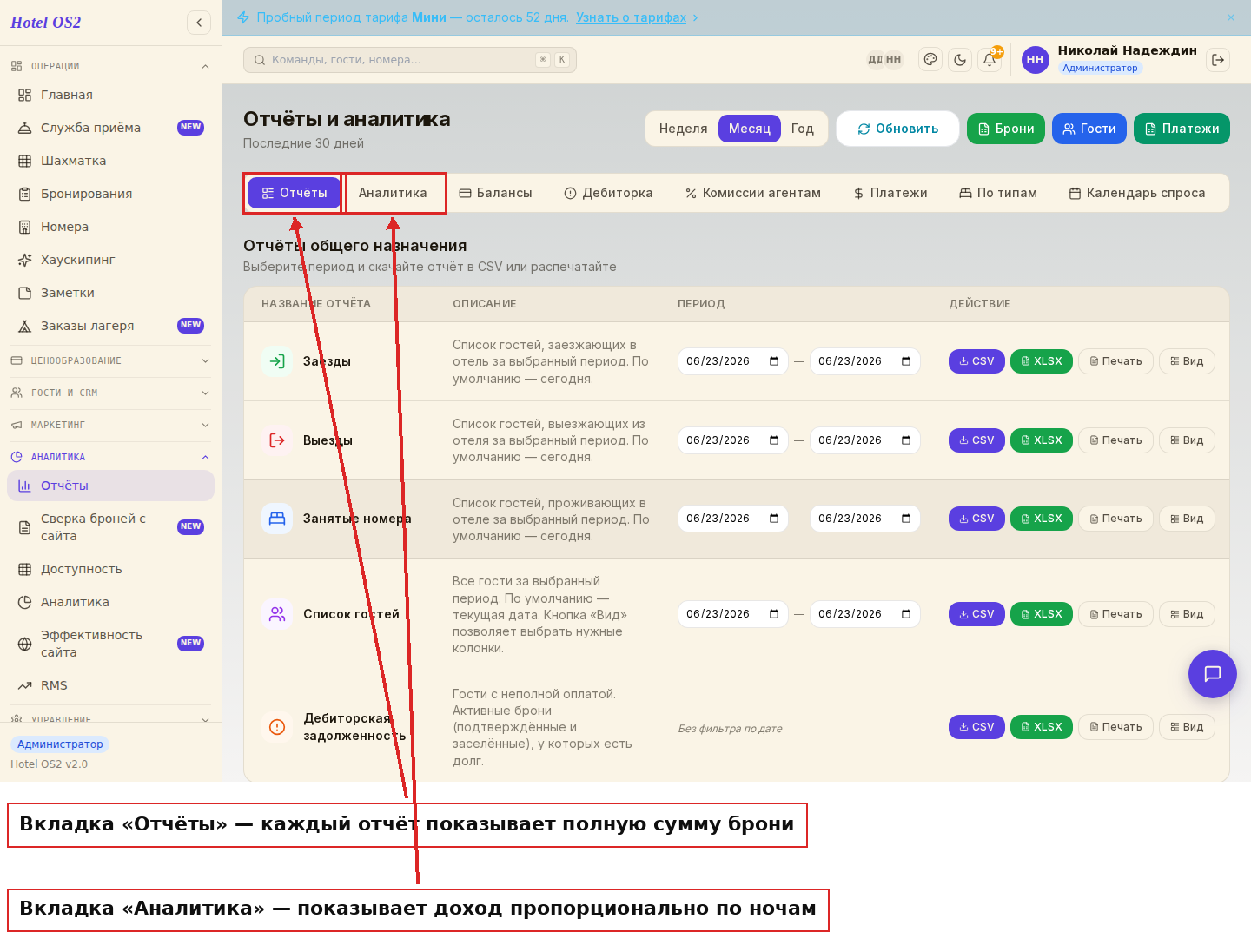Open Заметки in the sidebar
The height and width of the screenshot is (952, 1251).
coord(110,293)
